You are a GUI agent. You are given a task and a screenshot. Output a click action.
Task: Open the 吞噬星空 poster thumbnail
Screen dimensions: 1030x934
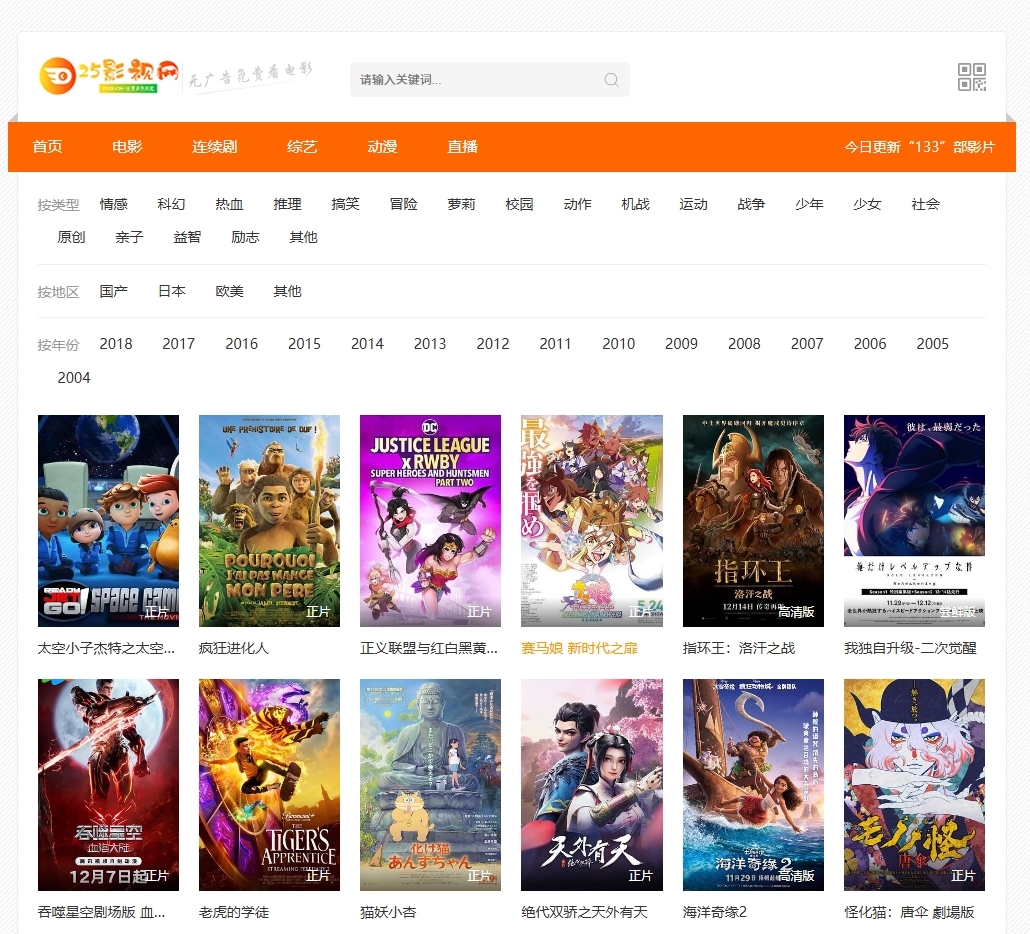(x=108, y=785)
